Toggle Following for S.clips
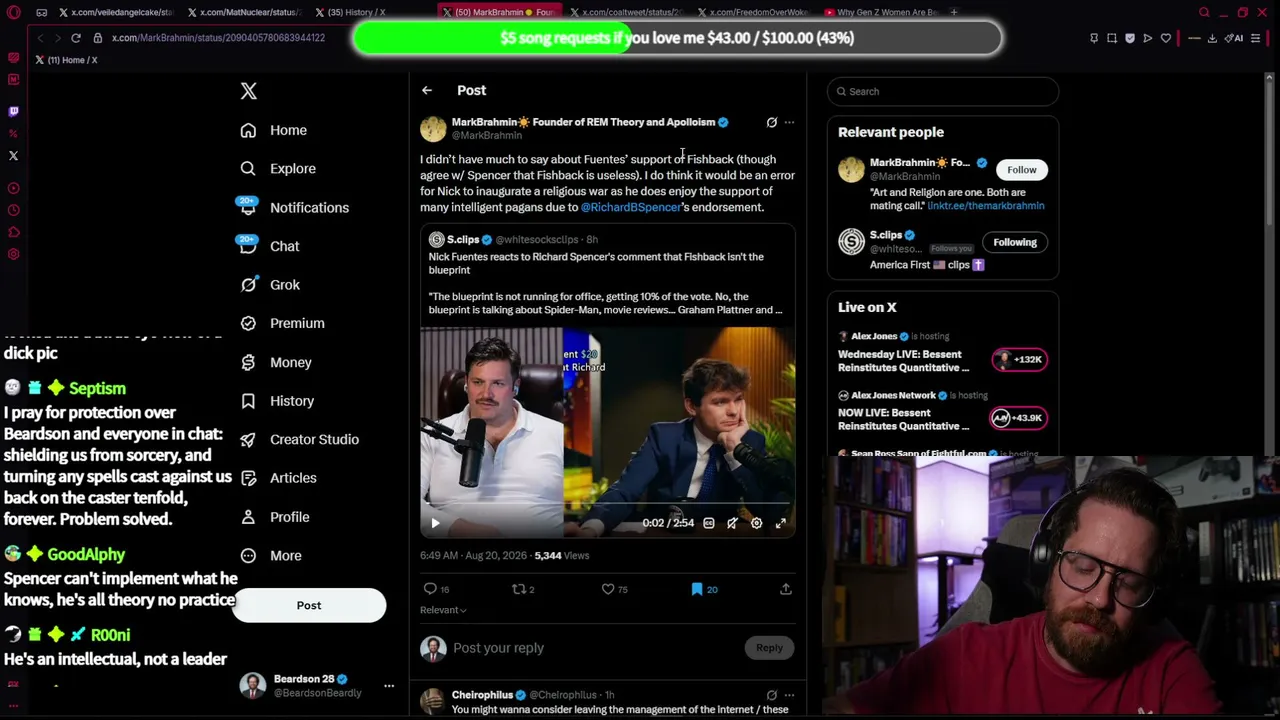 1014,242
